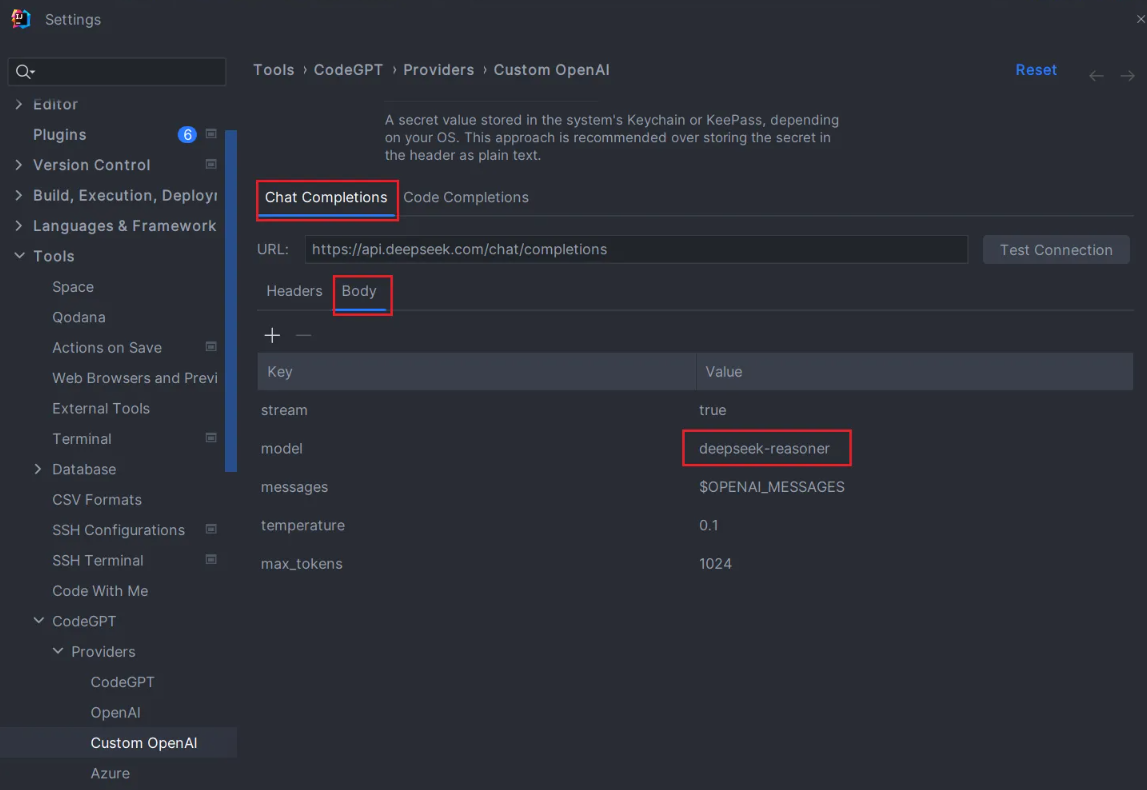Image resolution: width=1147 pixels, height=790 pixels.
Task: Open Code With Me settings
Action: pos(100,591)
